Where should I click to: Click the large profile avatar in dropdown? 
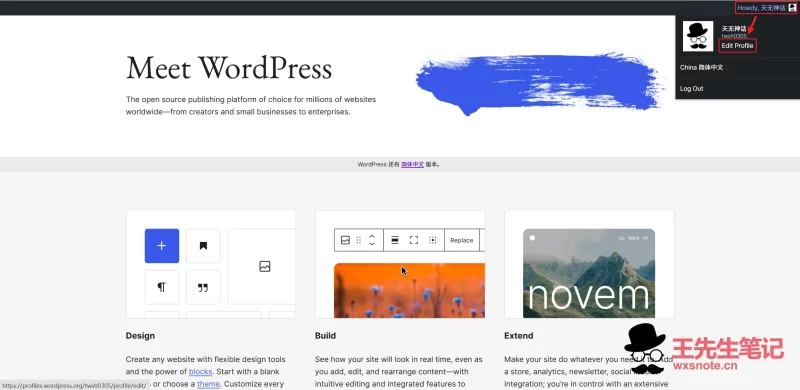tap(697, 36)
